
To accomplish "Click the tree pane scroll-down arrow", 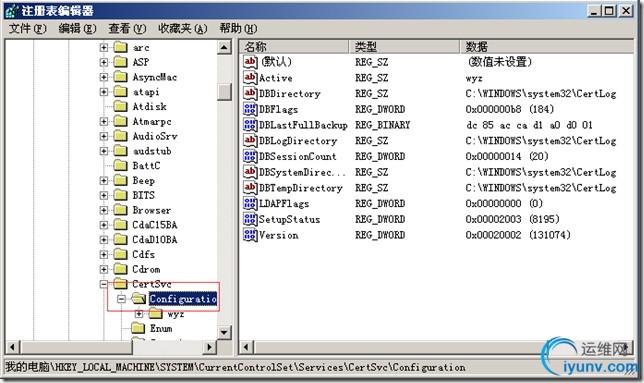I will [x=224, y=332].
